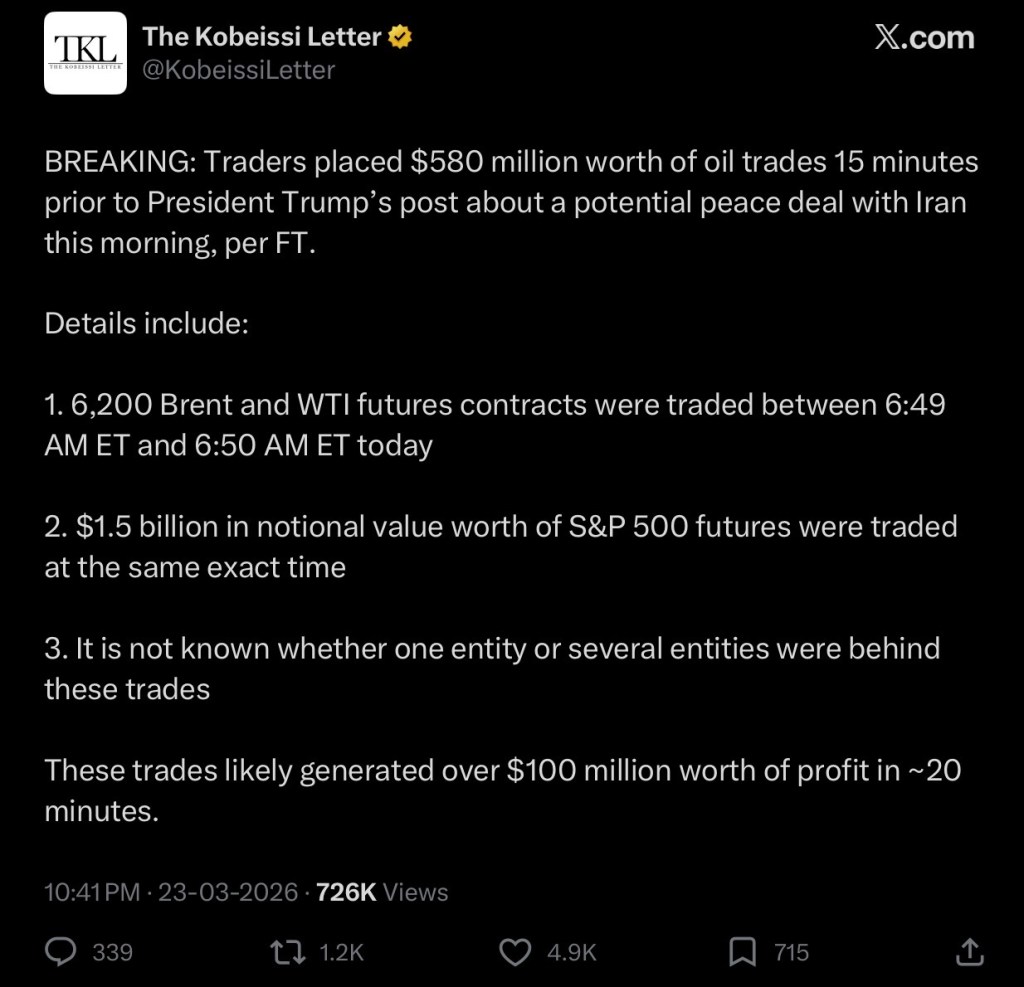Click the 10:41 PM timestamp
This screenshot has height=987, width=1024.
point(92,892)
